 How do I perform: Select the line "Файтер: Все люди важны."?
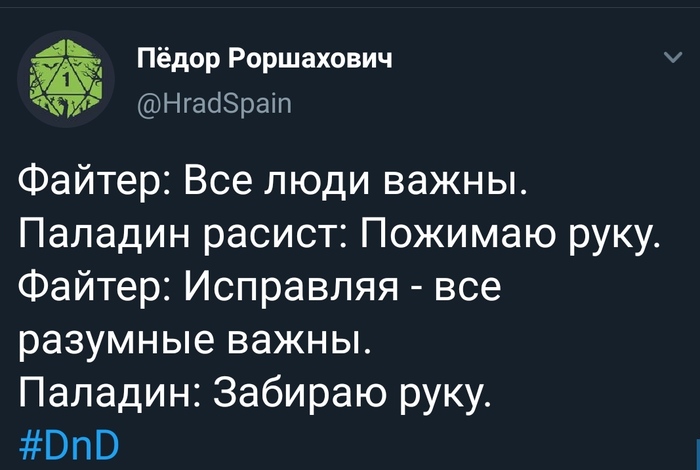tap(273, 185)
